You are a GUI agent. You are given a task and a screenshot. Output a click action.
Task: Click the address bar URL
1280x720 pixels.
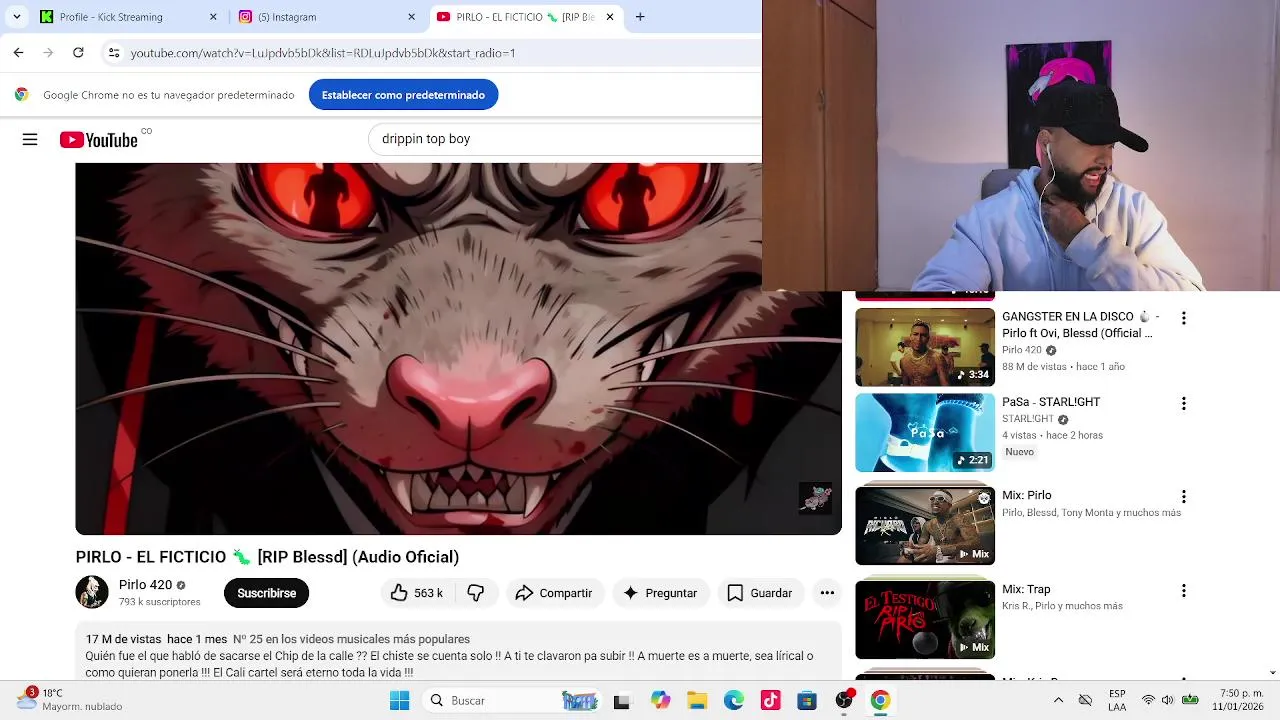(323, 52)
